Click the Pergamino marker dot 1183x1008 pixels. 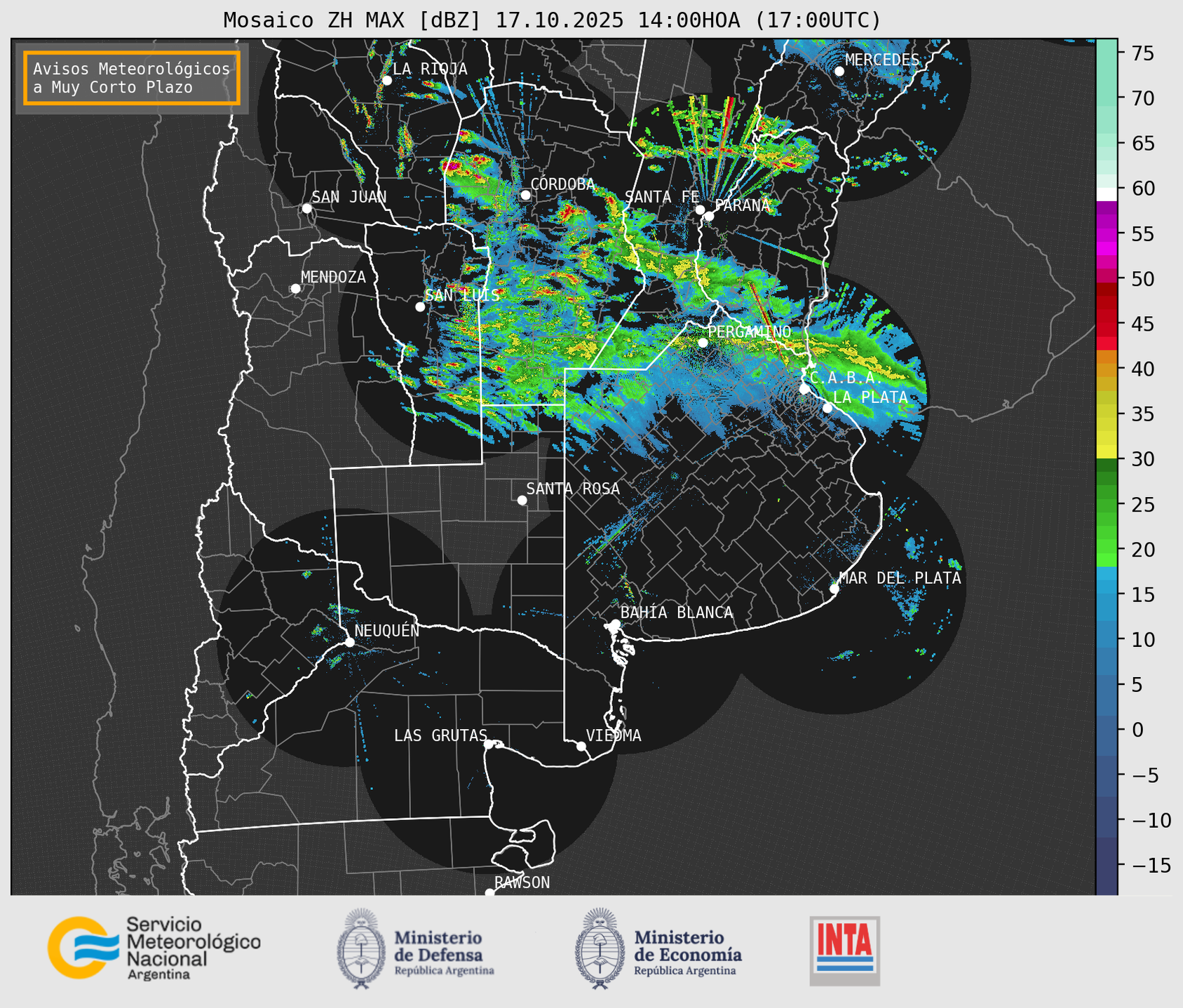703,343
